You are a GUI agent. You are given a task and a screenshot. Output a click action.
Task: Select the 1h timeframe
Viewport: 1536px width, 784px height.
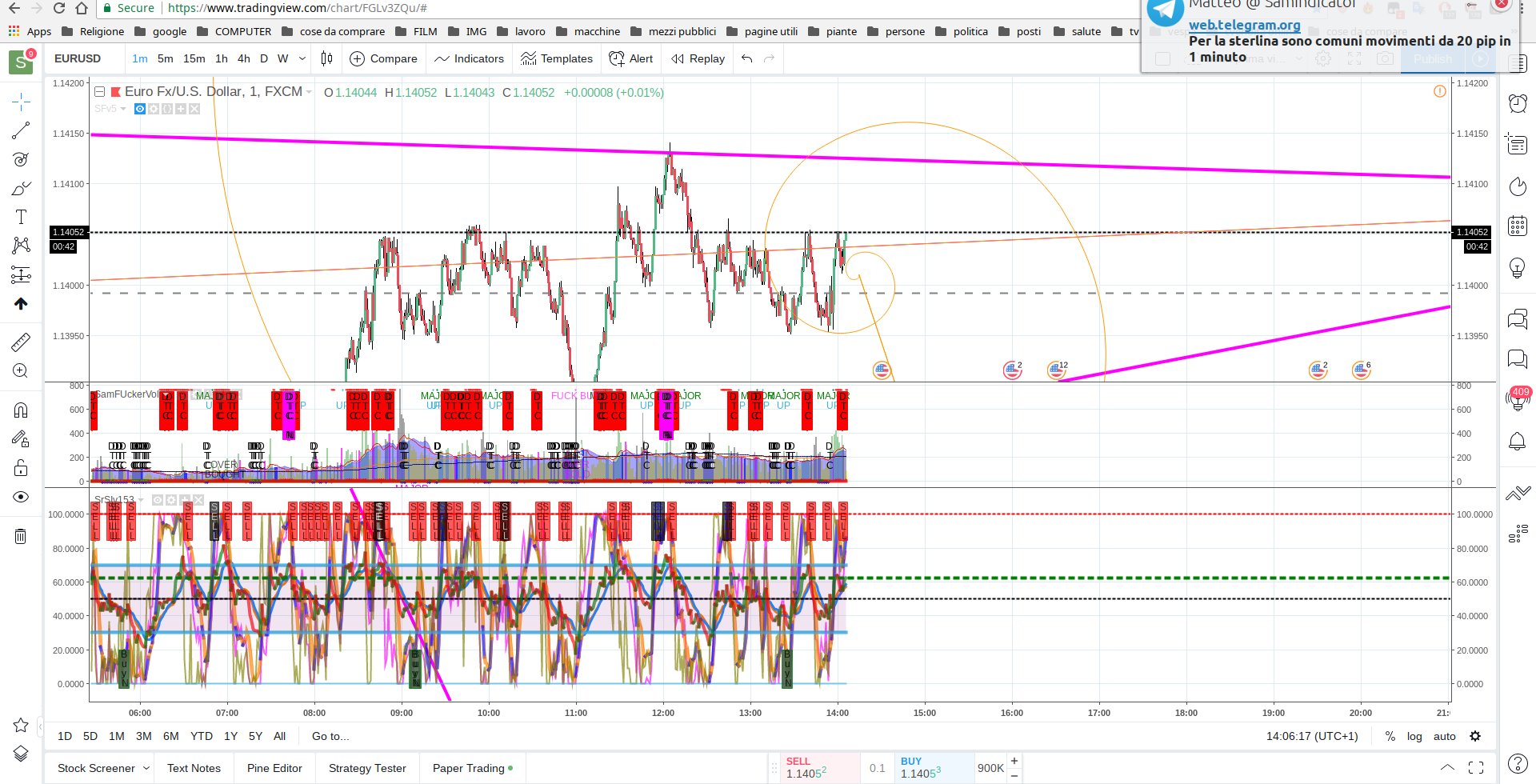click(222, 58)
